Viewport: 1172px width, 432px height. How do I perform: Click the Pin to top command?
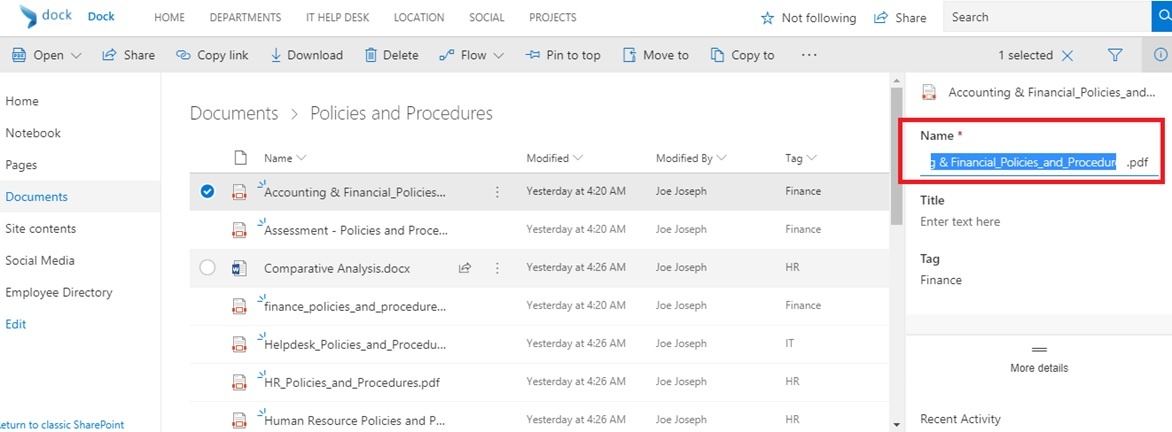tap(563, 56)
